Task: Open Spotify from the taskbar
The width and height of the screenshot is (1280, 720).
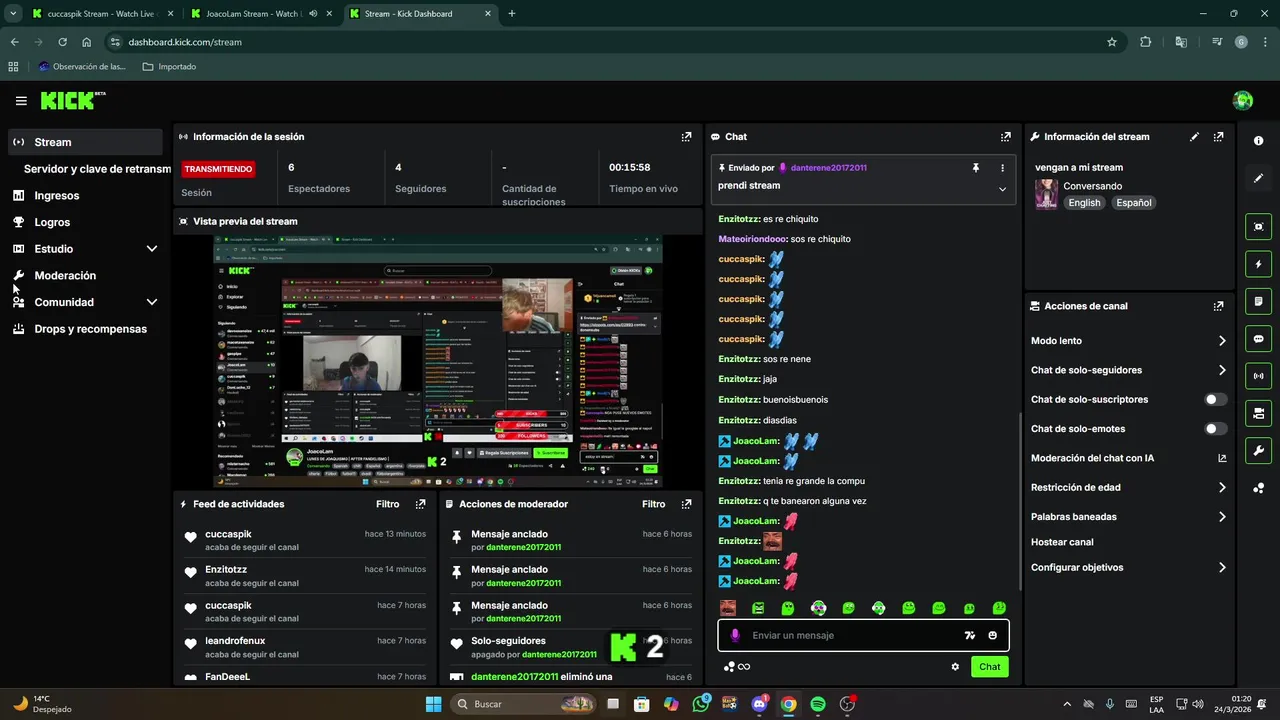Action: 818,704
